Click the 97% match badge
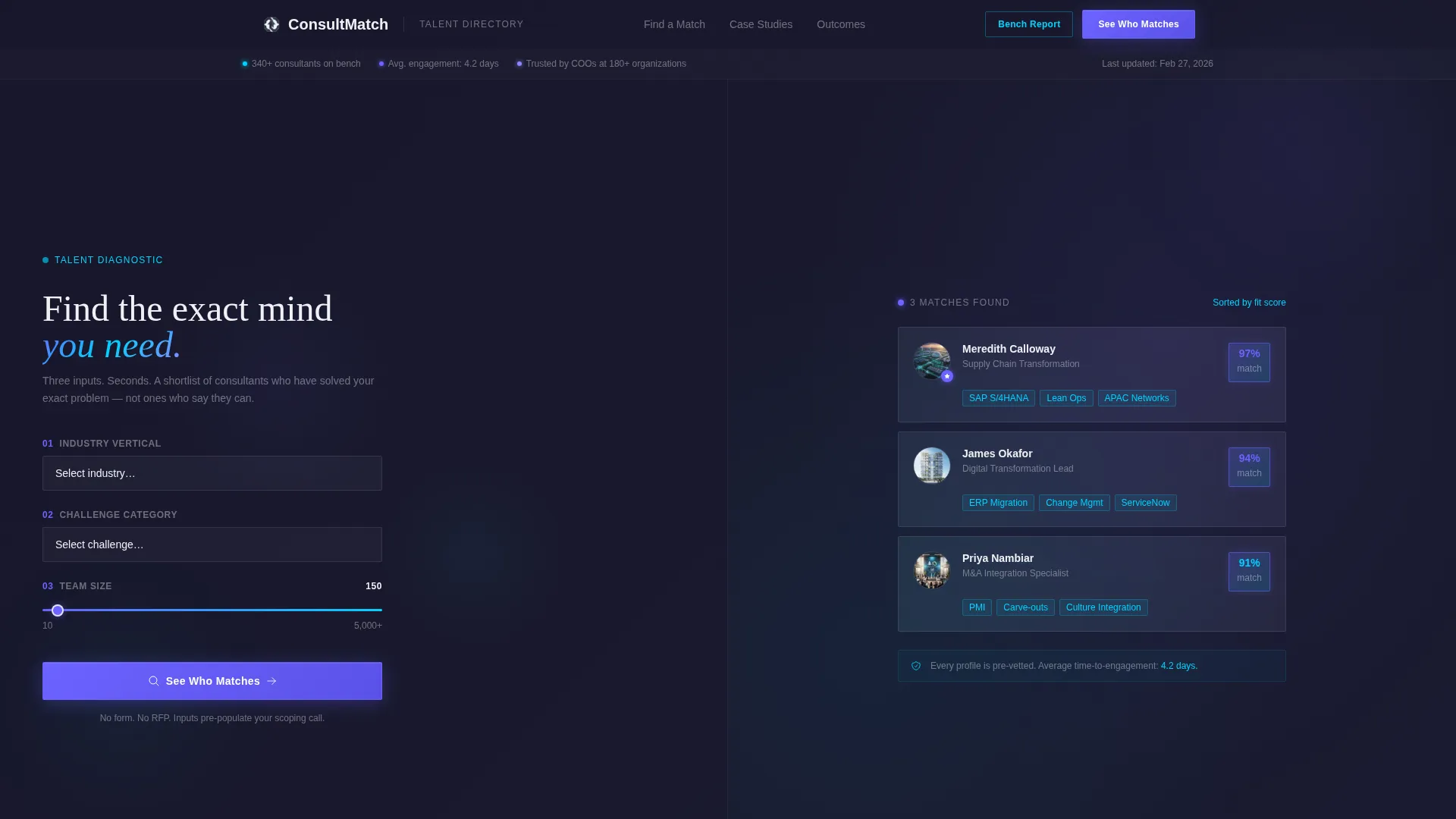Viewport: 1456px width, 819px height. click(x=1249, y=362)
